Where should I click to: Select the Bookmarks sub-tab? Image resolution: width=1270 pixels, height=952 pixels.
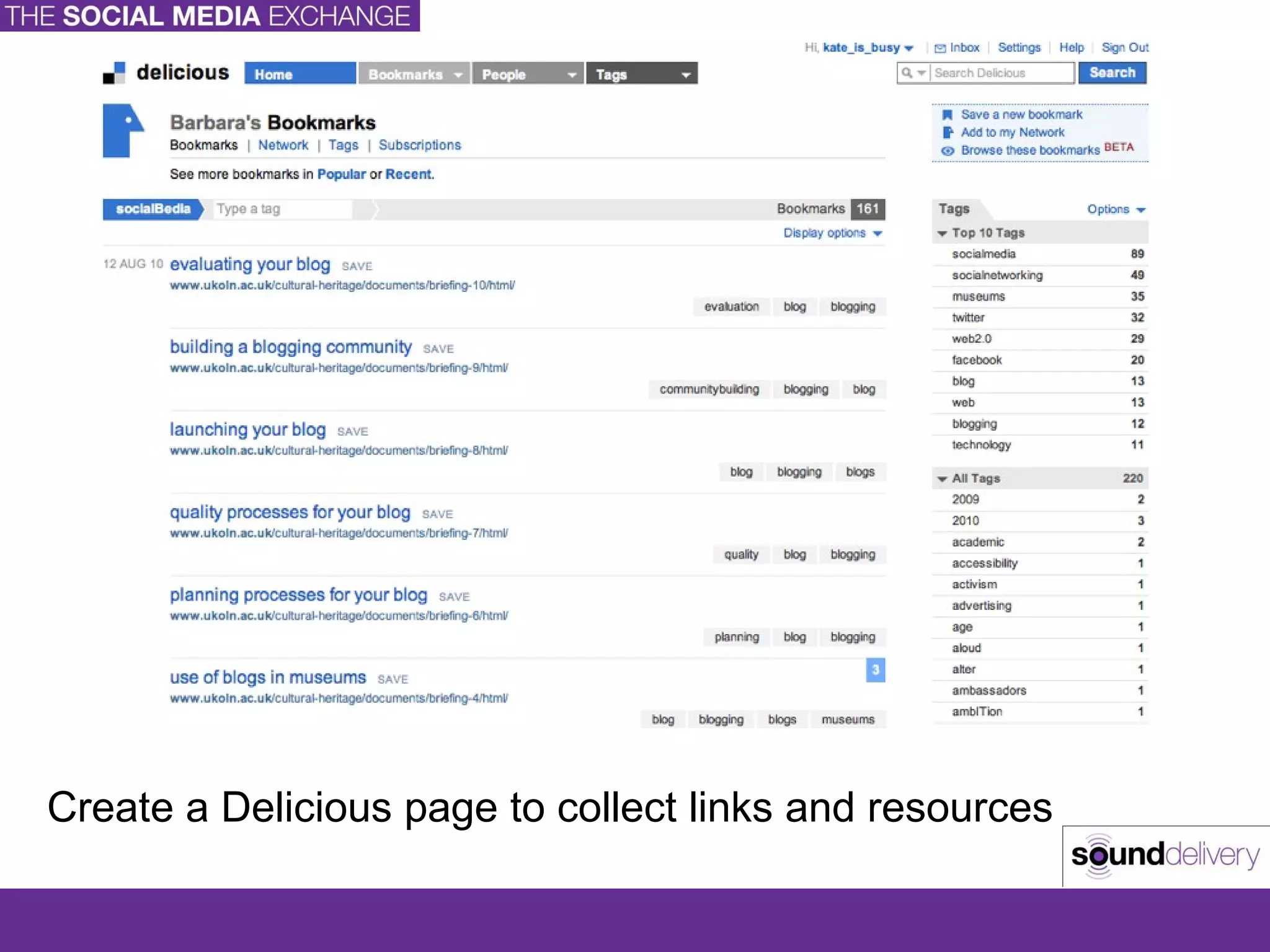[203, 145]
